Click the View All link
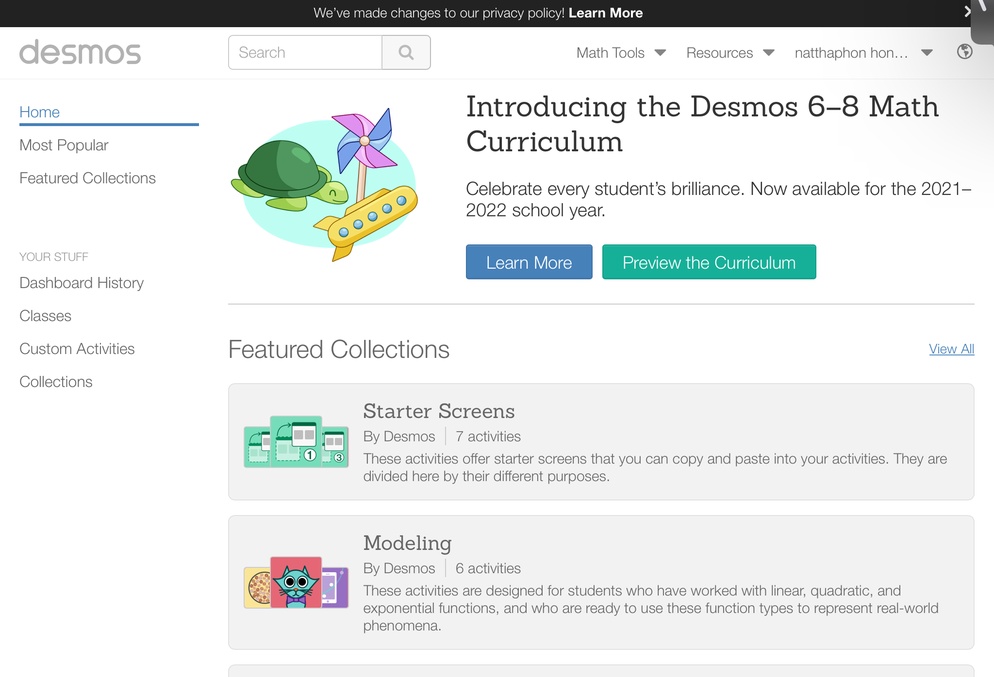Viewport: 994px width, 677px height. point(952,349)
